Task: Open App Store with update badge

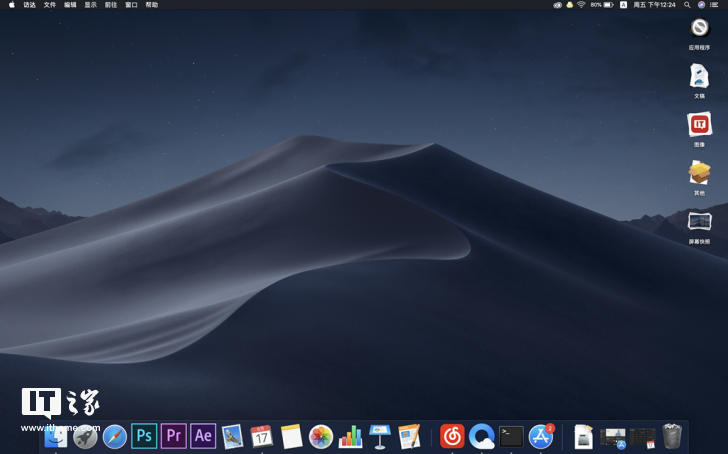Action: [x=541, y=436]
